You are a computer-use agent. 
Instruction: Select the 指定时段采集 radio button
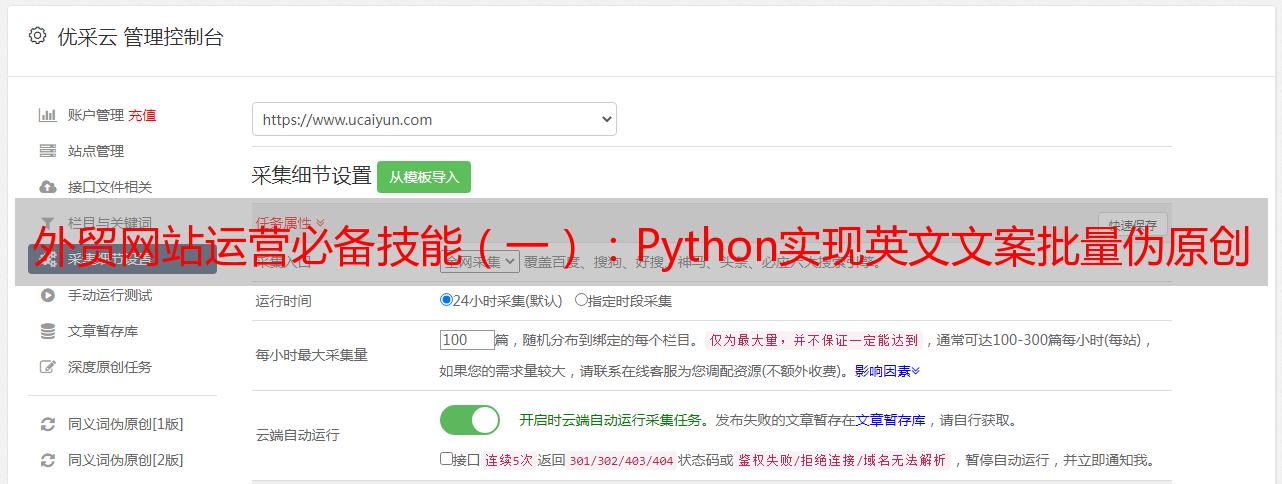point(581,299)
